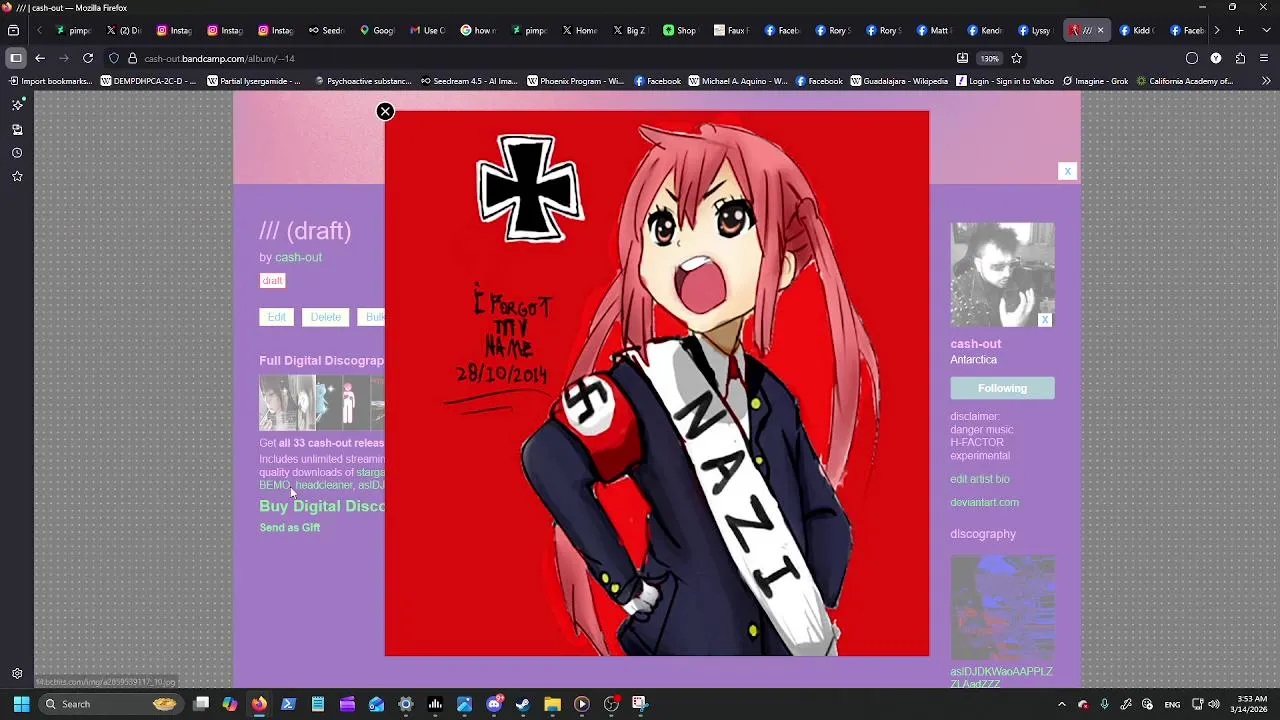Click the Full Digital Discography thumbnail strip
Screen dimensions: 1280x720
322,402
